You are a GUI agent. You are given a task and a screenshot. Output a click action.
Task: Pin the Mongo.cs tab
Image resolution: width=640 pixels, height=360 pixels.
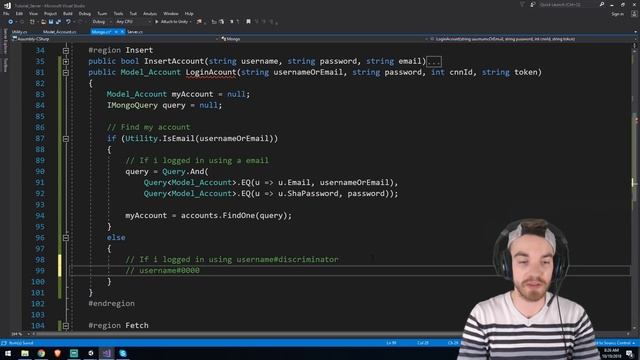pyautogui.click(x=116, y=31)
